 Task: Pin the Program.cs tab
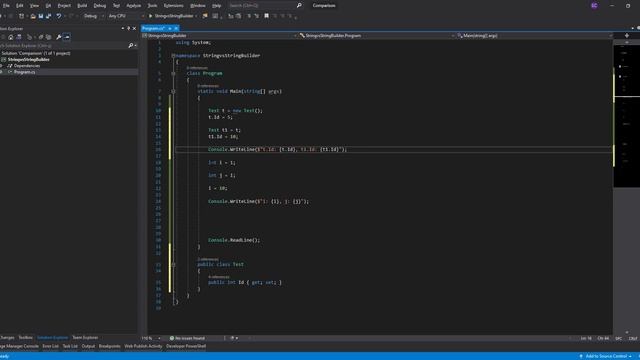(170, 29)
